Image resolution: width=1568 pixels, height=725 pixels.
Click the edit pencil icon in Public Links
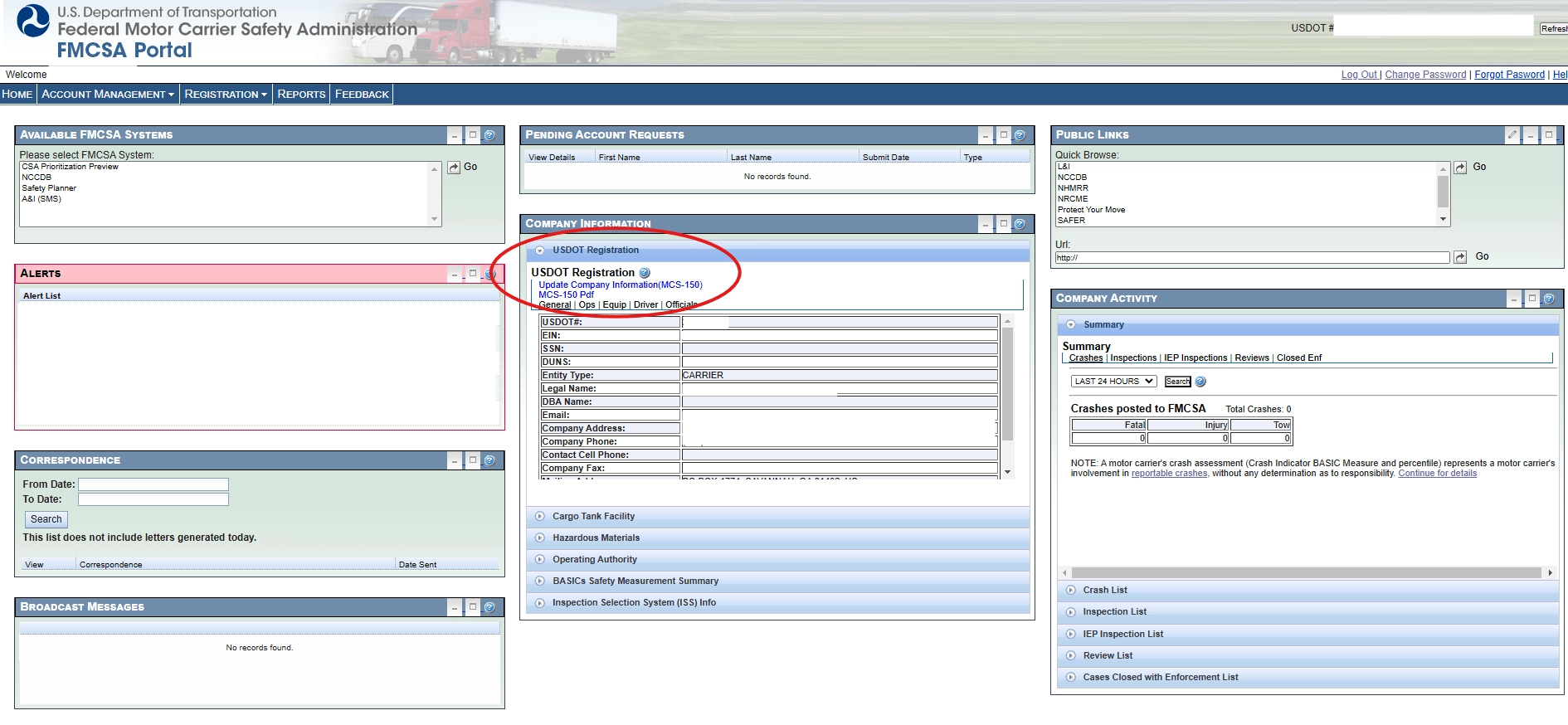[x=1512, y=134]
